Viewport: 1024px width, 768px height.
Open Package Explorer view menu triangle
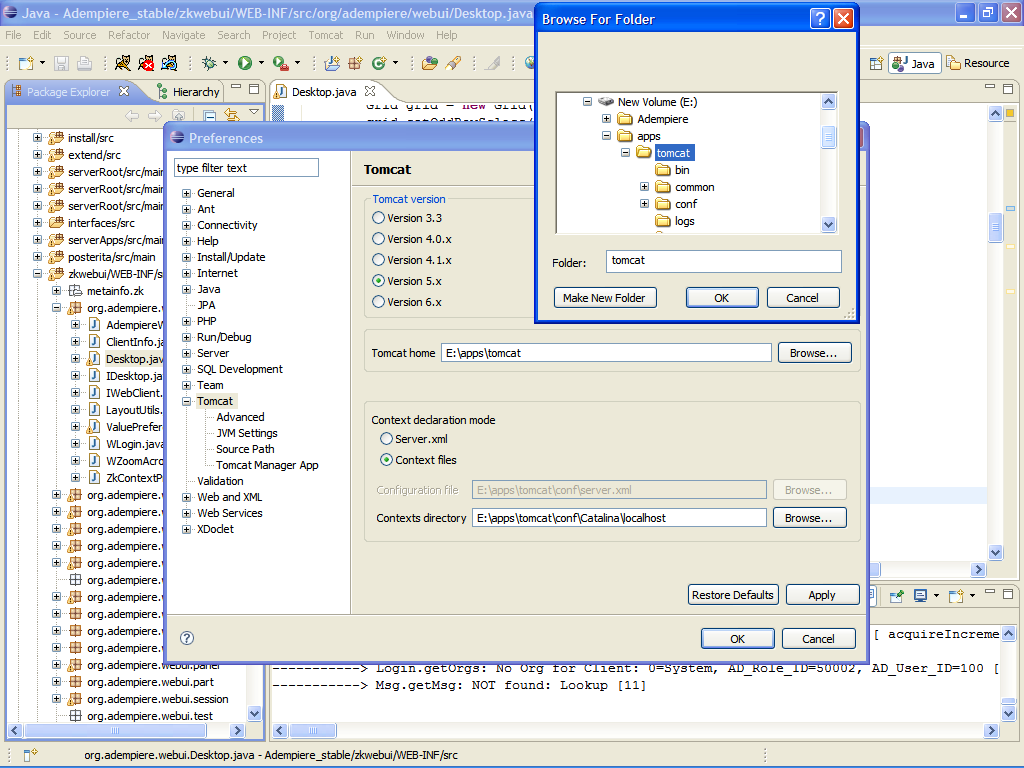pyautogui.click(x=254, y=113)
